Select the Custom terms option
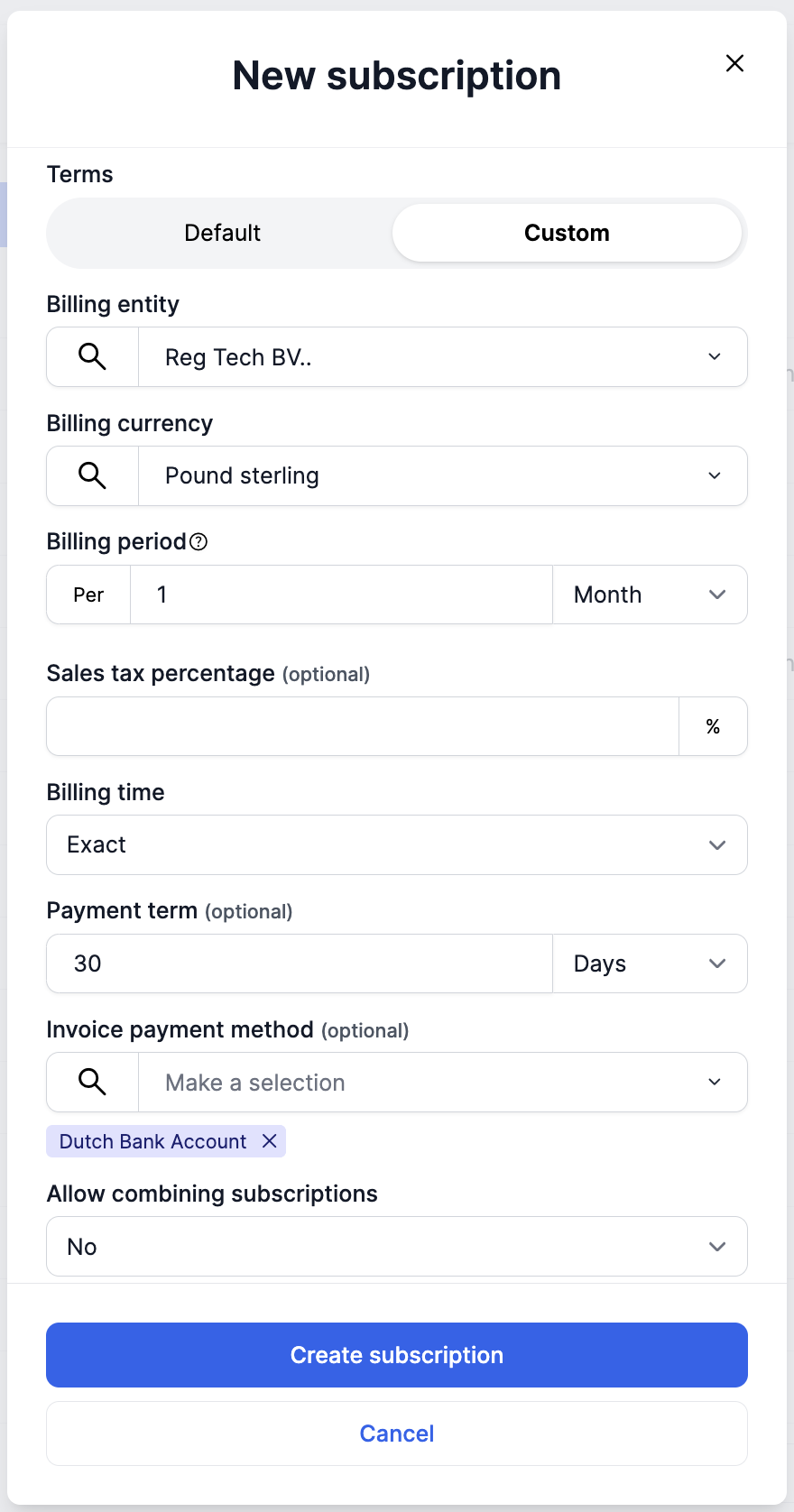Viewport: 794px width, 1512px height. pyautogui.click(x=567, y=233)
